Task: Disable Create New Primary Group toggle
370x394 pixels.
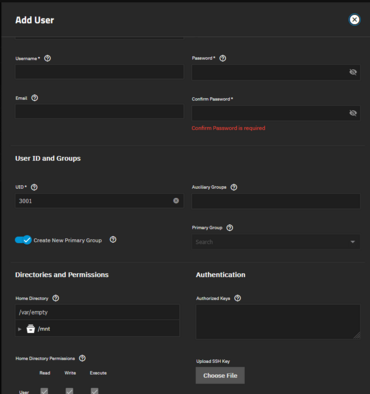Action: [x=23, y=240]
